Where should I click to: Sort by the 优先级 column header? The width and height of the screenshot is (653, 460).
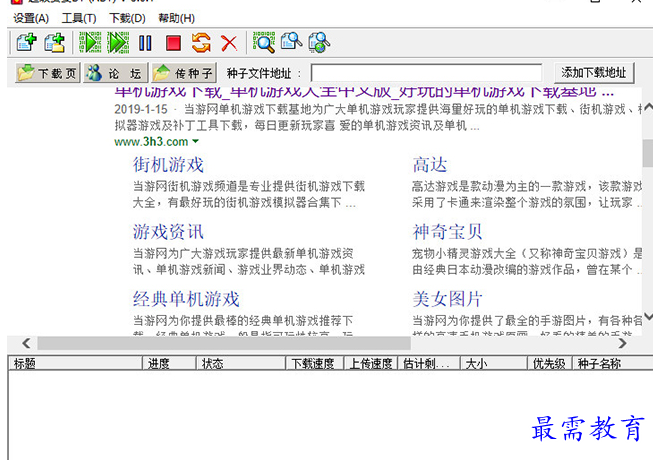tap(550, 363)
